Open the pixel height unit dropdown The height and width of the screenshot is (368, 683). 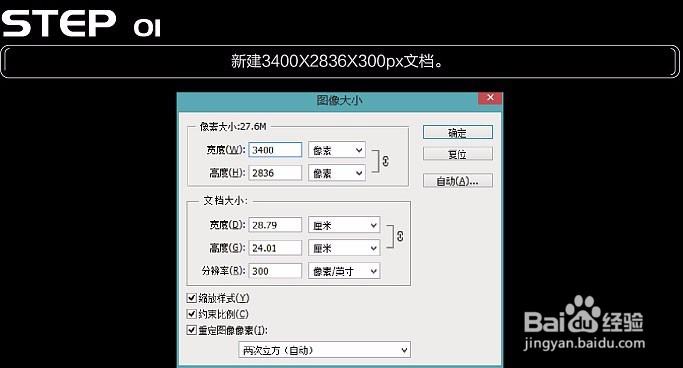pyautogui.click(x=337, y=173)
